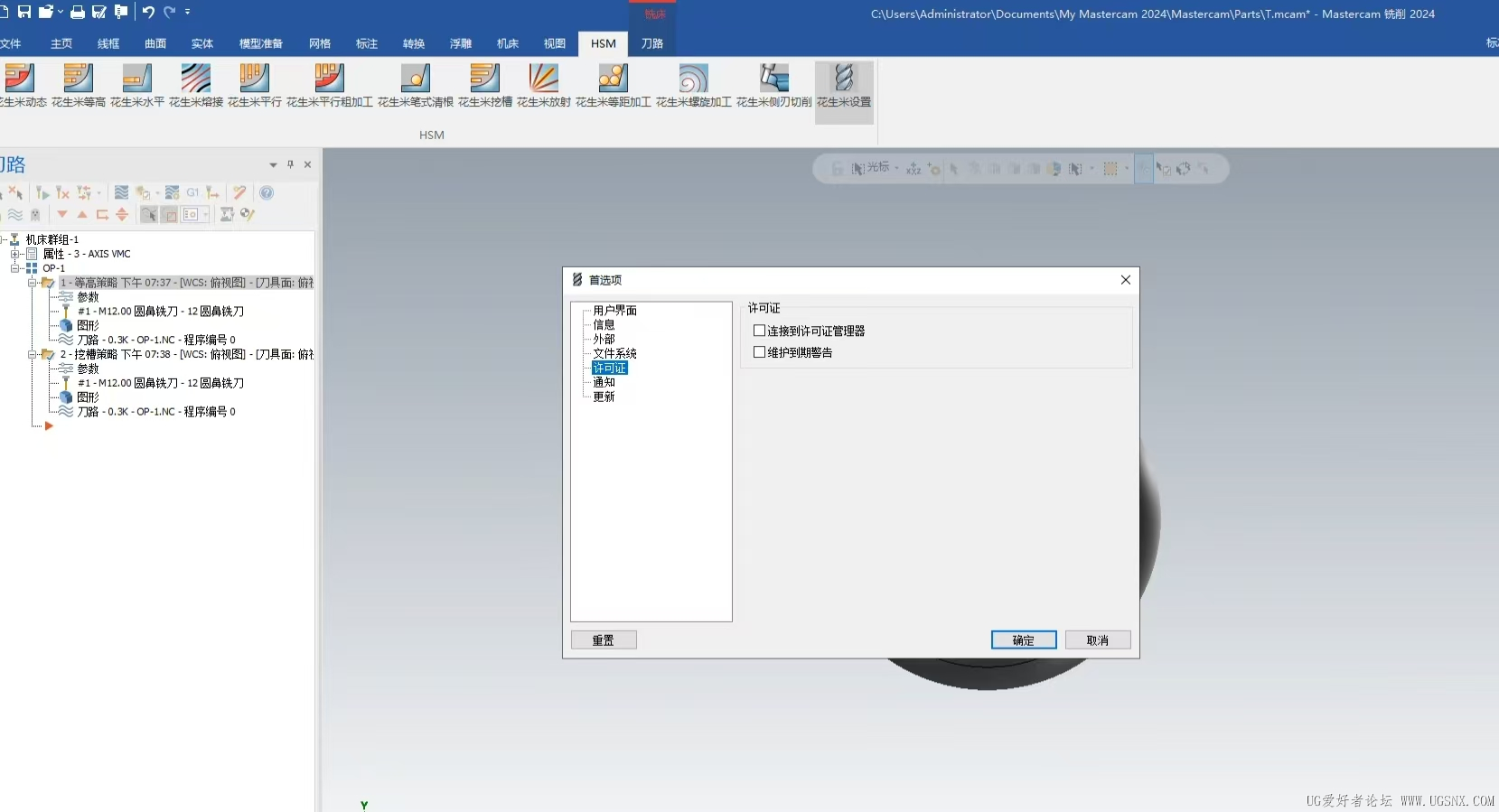Enable 连接到许可证管理器 checkbox

click(x=759, y=331)
